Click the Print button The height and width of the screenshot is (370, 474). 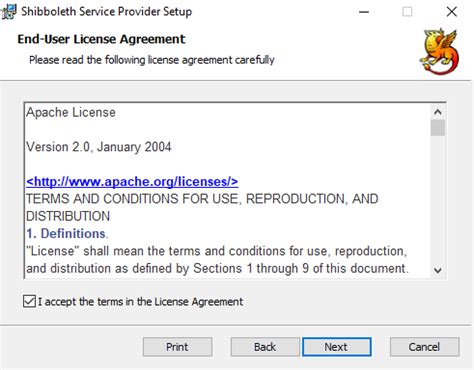pos(177,347)
